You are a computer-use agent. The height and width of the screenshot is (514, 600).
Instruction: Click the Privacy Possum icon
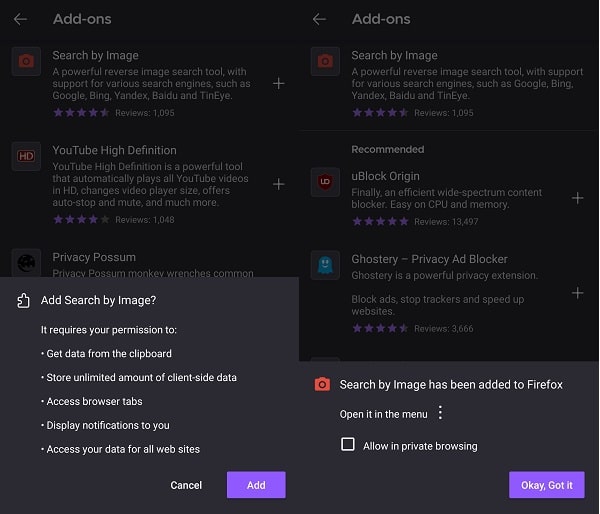coord(27,262)
